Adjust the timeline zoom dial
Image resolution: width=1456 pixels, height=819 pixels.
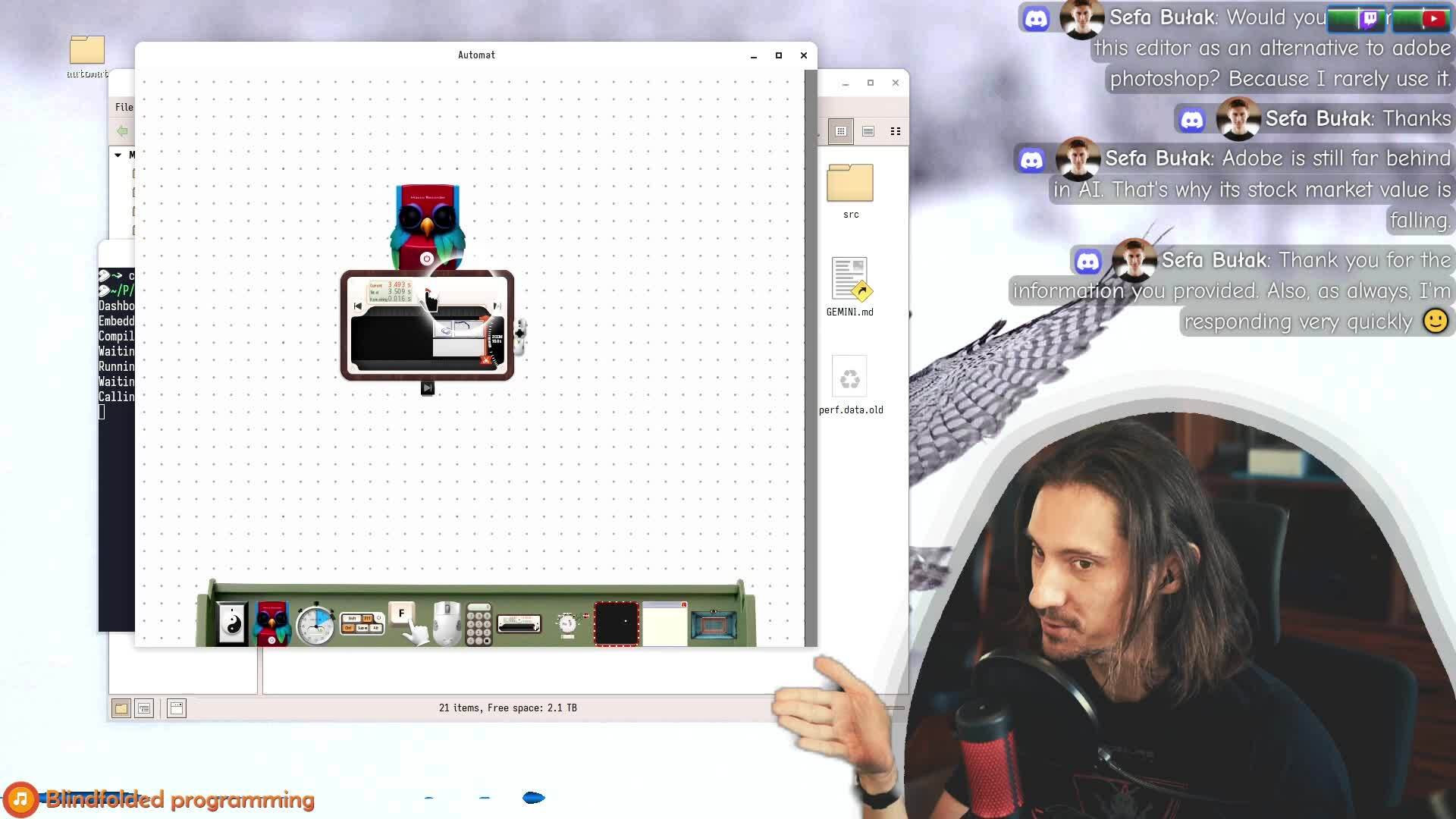coord(497,340)
